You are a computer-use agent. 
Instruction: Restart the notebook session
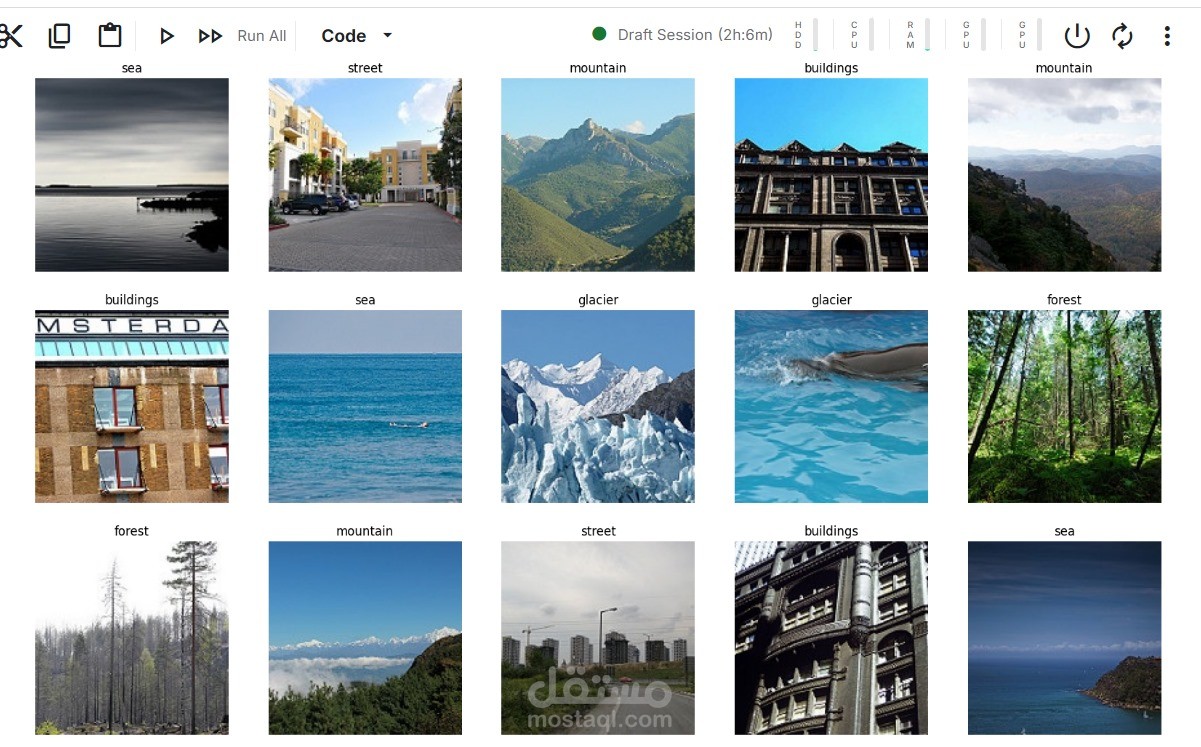point(1122,35)
